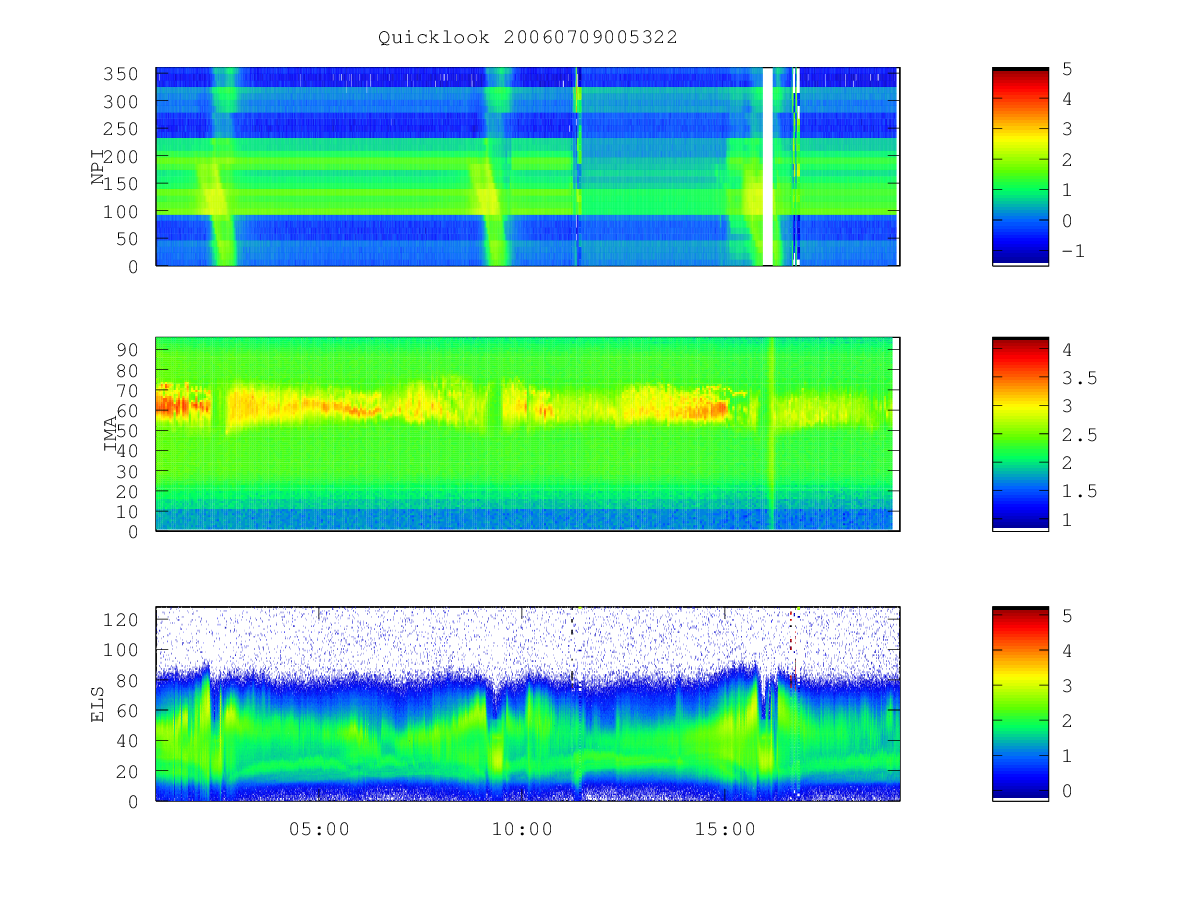Click the white data gap in NPI plot
Screen dimensions: 1200x900
tap(768, 167)
